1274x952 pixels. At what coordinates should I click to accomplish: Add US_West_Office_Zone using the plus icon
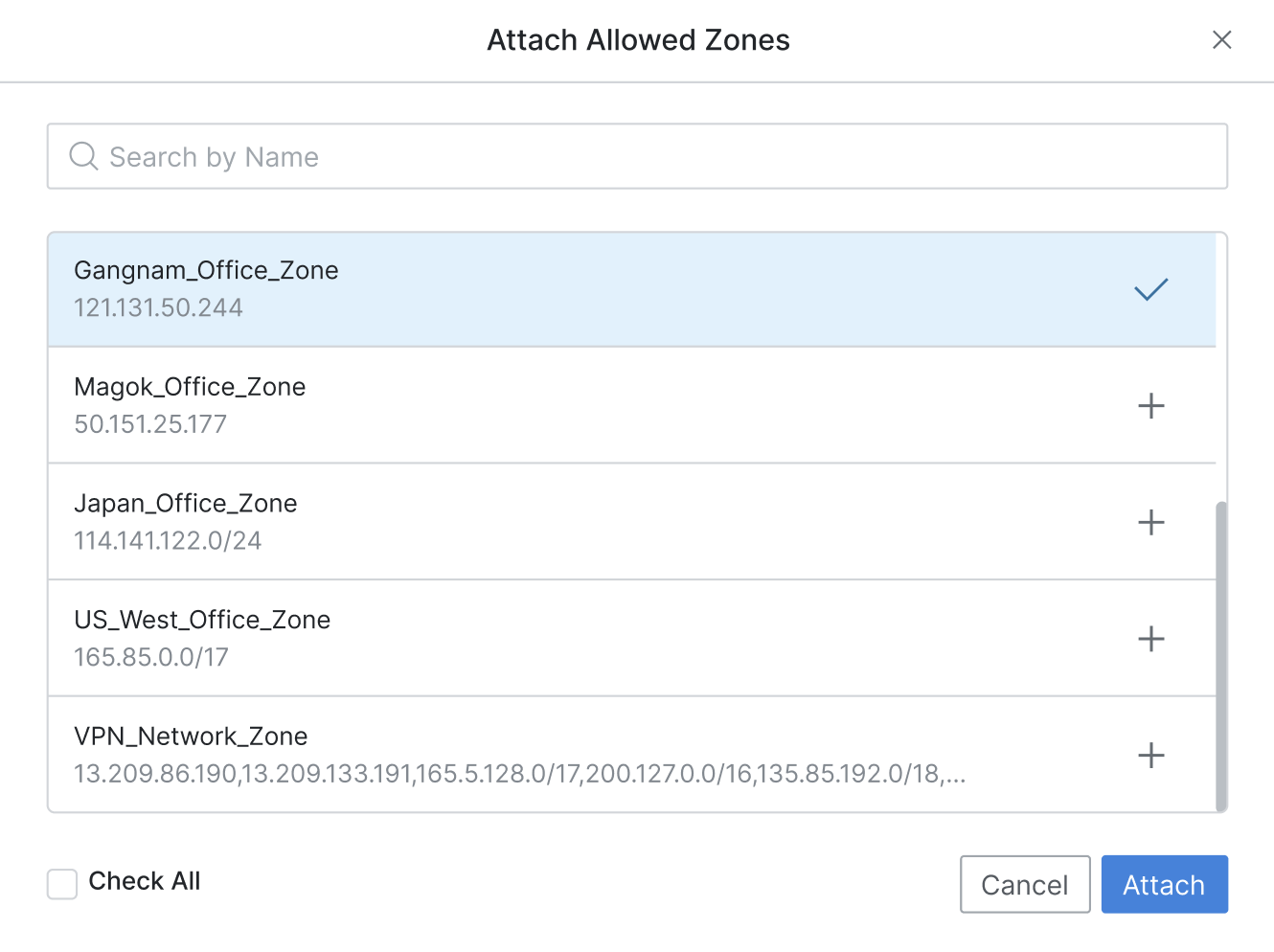(1150, 639)
